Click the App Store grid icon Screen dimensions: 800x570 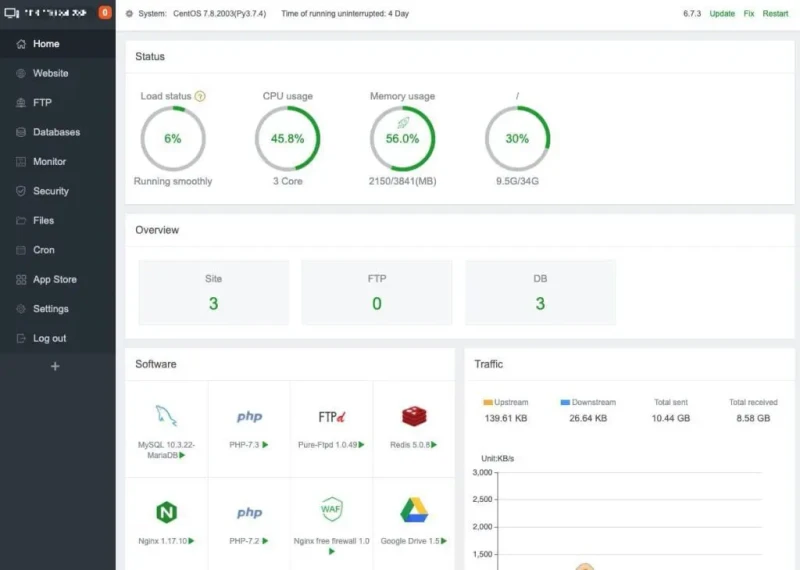coord(21,280)
